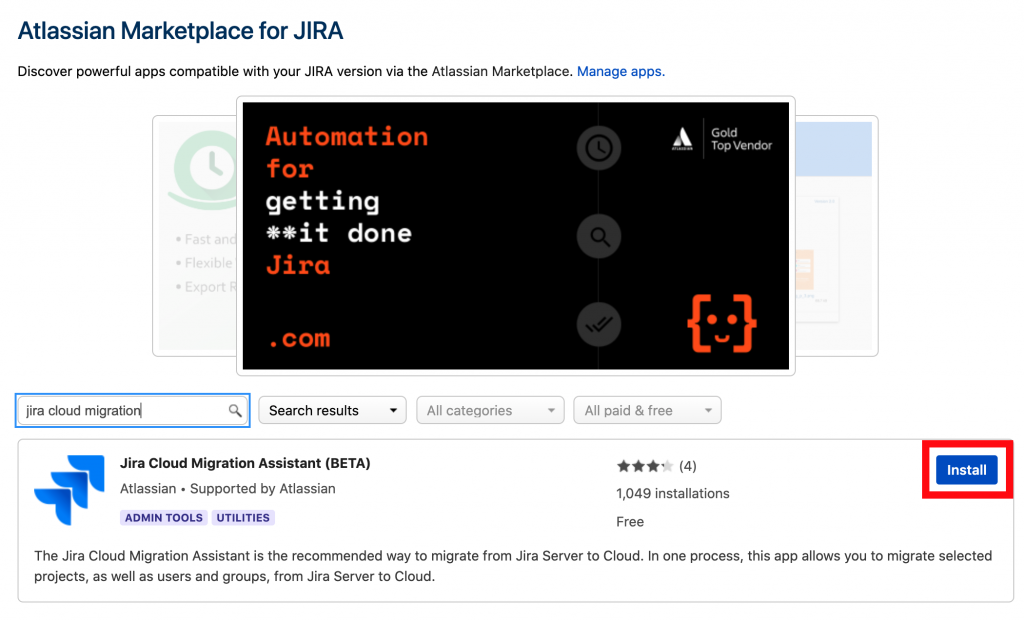The height and width of the screenshot is (621, 1024).
Task: Open the Search results dropdown
Action: tap(332, 410)
